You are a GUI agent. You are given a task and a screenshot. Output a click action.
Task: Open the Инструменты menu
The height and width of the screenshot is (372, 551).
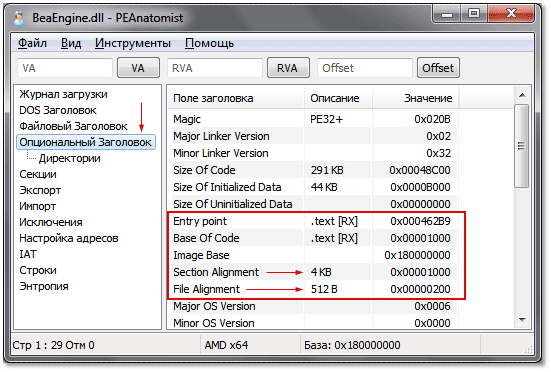(132, 43)
